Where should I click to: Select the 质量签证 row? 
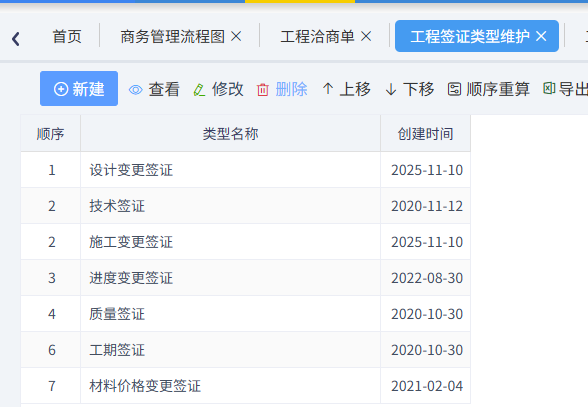click(x=246, y=314)
